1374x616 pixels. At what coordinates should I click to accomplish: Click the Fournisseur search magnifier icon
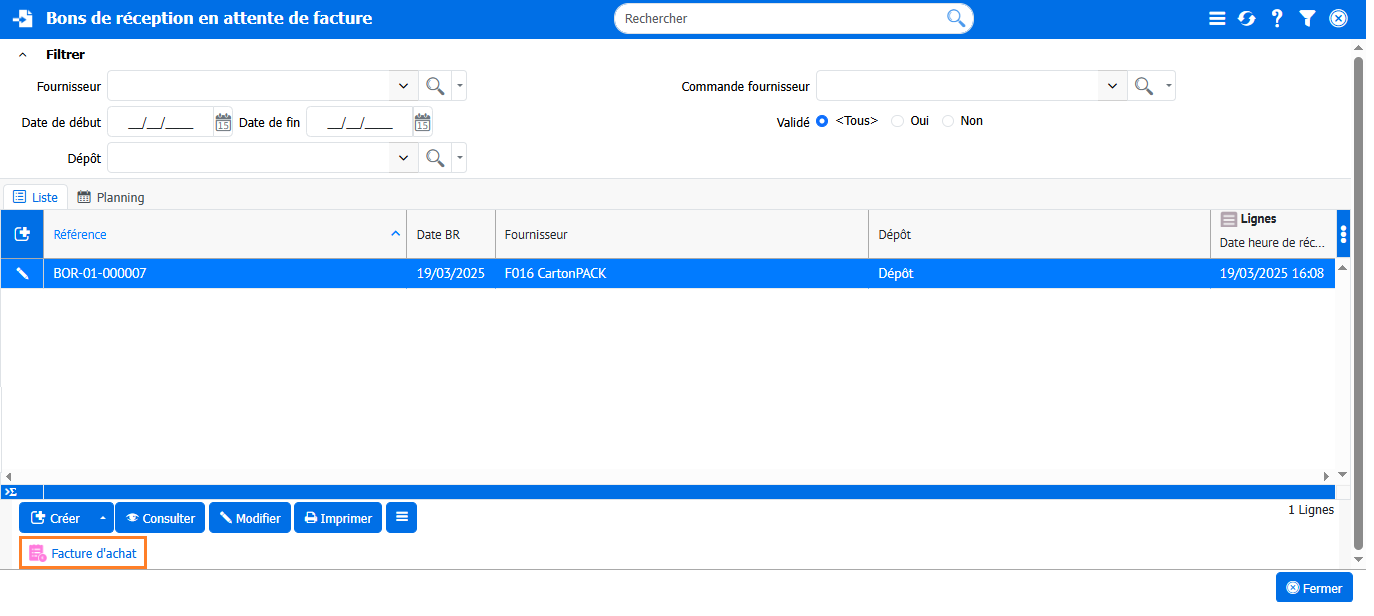[435, 86]
